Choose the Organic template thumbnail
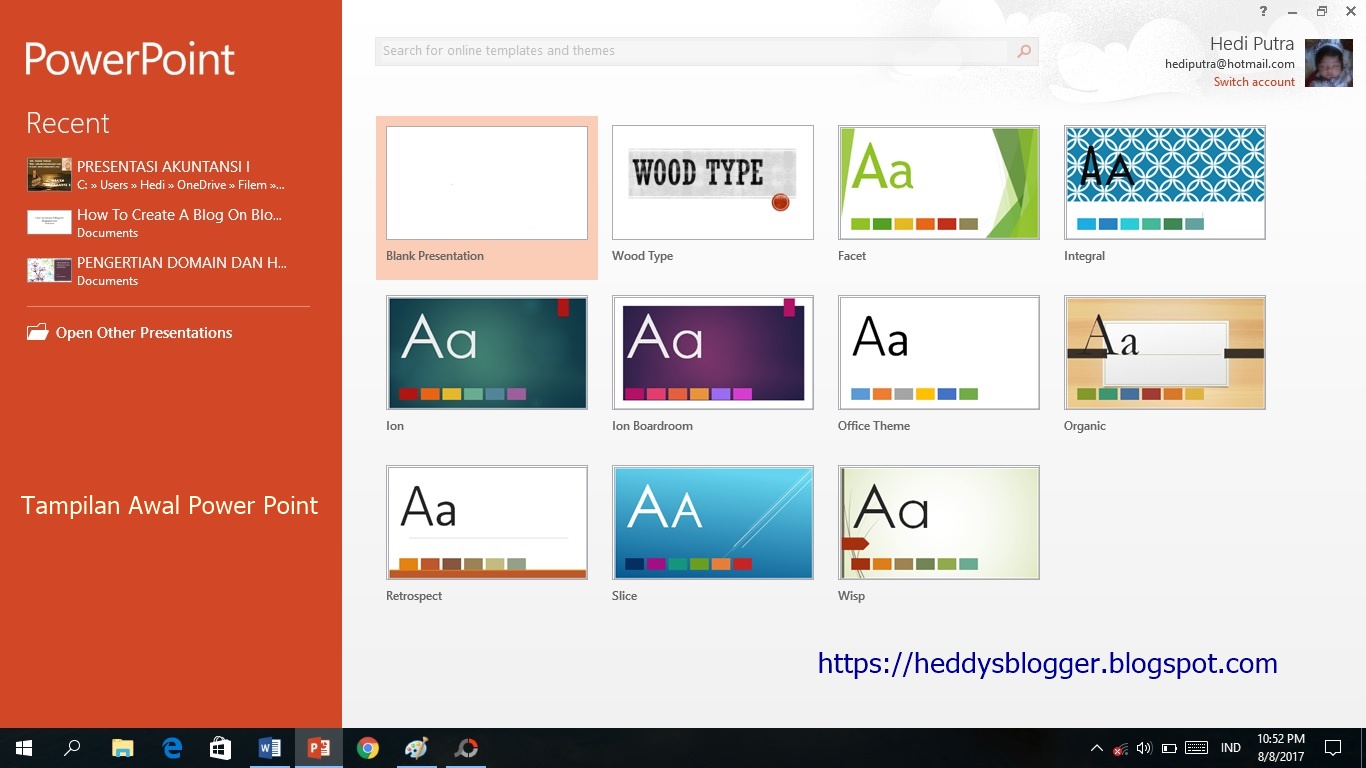This screenshot has height=768, width=1366. point(1165,353)
